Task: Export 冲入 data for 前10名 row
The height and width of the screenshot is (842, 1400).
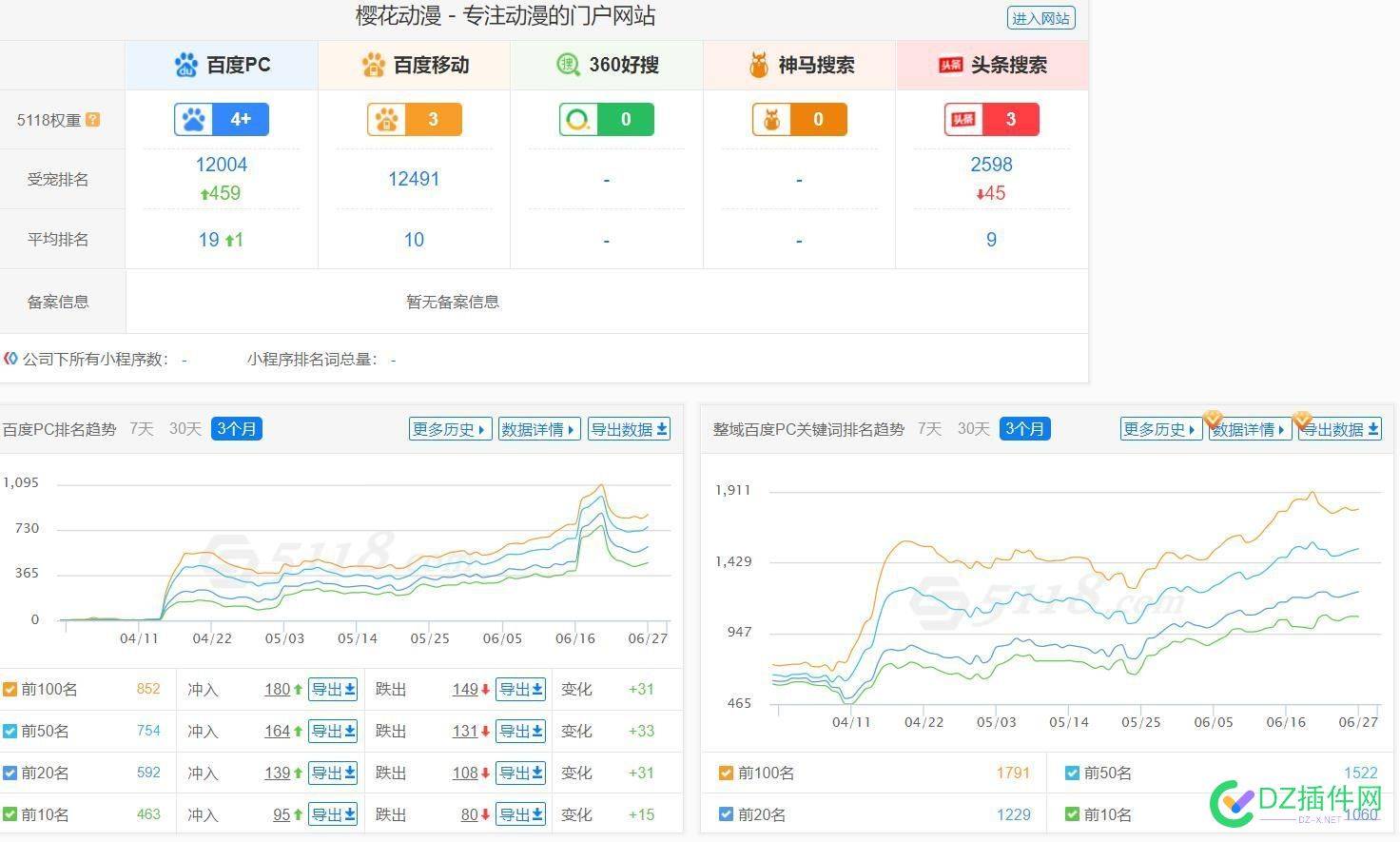Action: tap(333, 815)
